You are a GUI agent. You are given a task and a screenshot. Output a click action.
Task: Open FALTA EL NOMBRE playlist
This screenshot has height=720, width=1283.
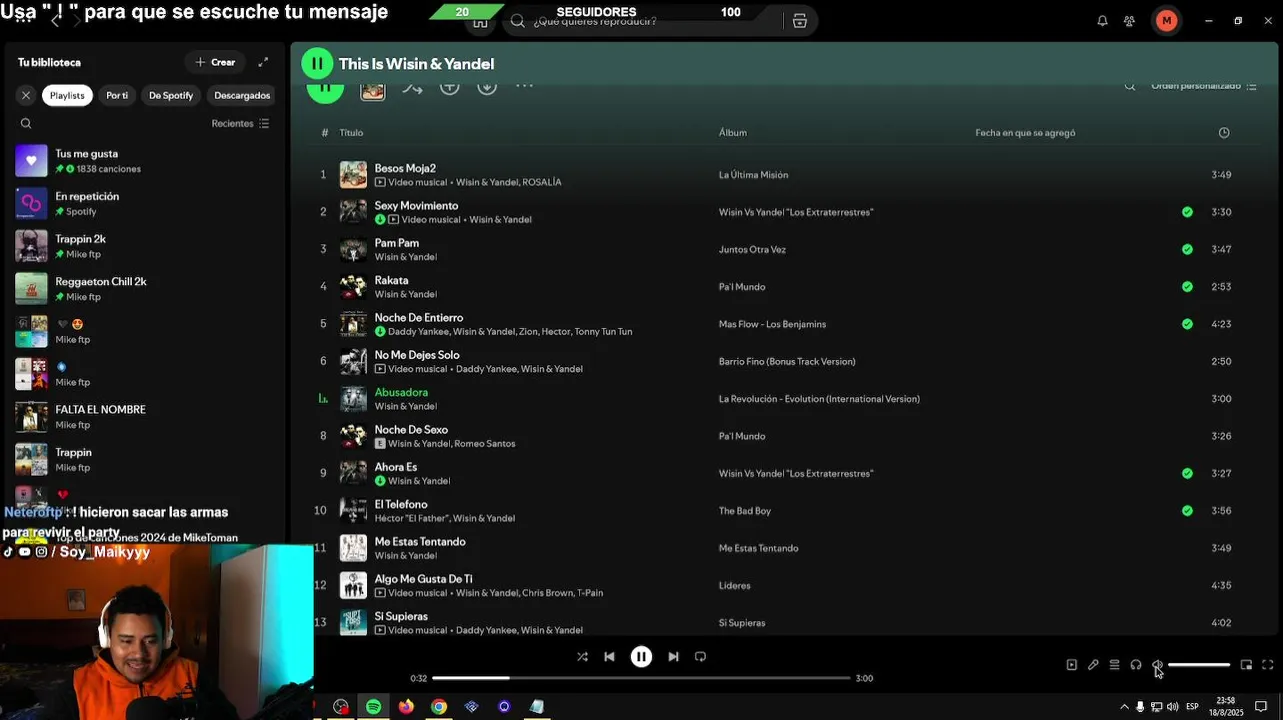[x=145, y=417]
